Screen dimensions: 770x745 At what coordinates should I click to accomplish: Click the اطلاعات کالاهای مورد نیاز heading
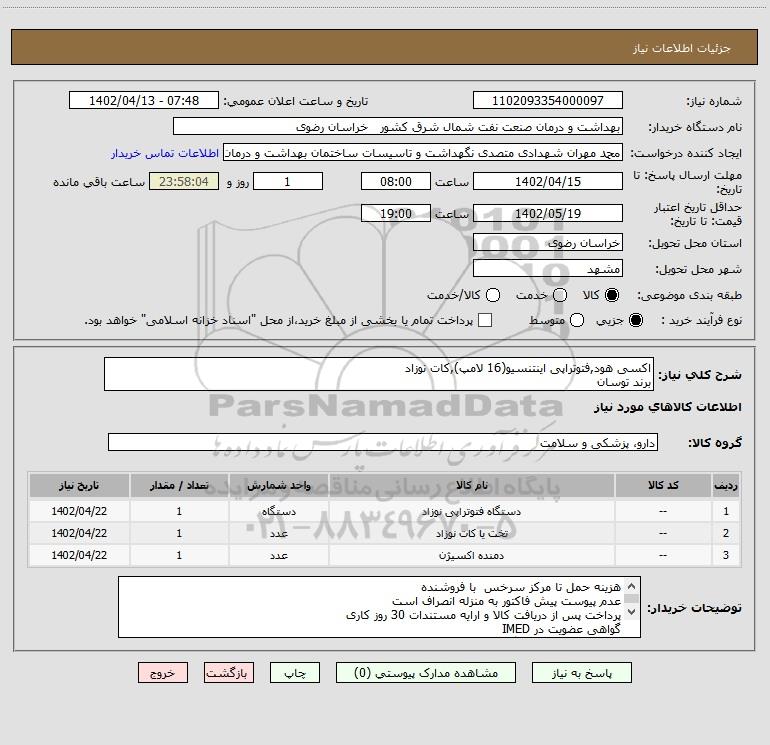pyautogui.click(x=667, y=407)
